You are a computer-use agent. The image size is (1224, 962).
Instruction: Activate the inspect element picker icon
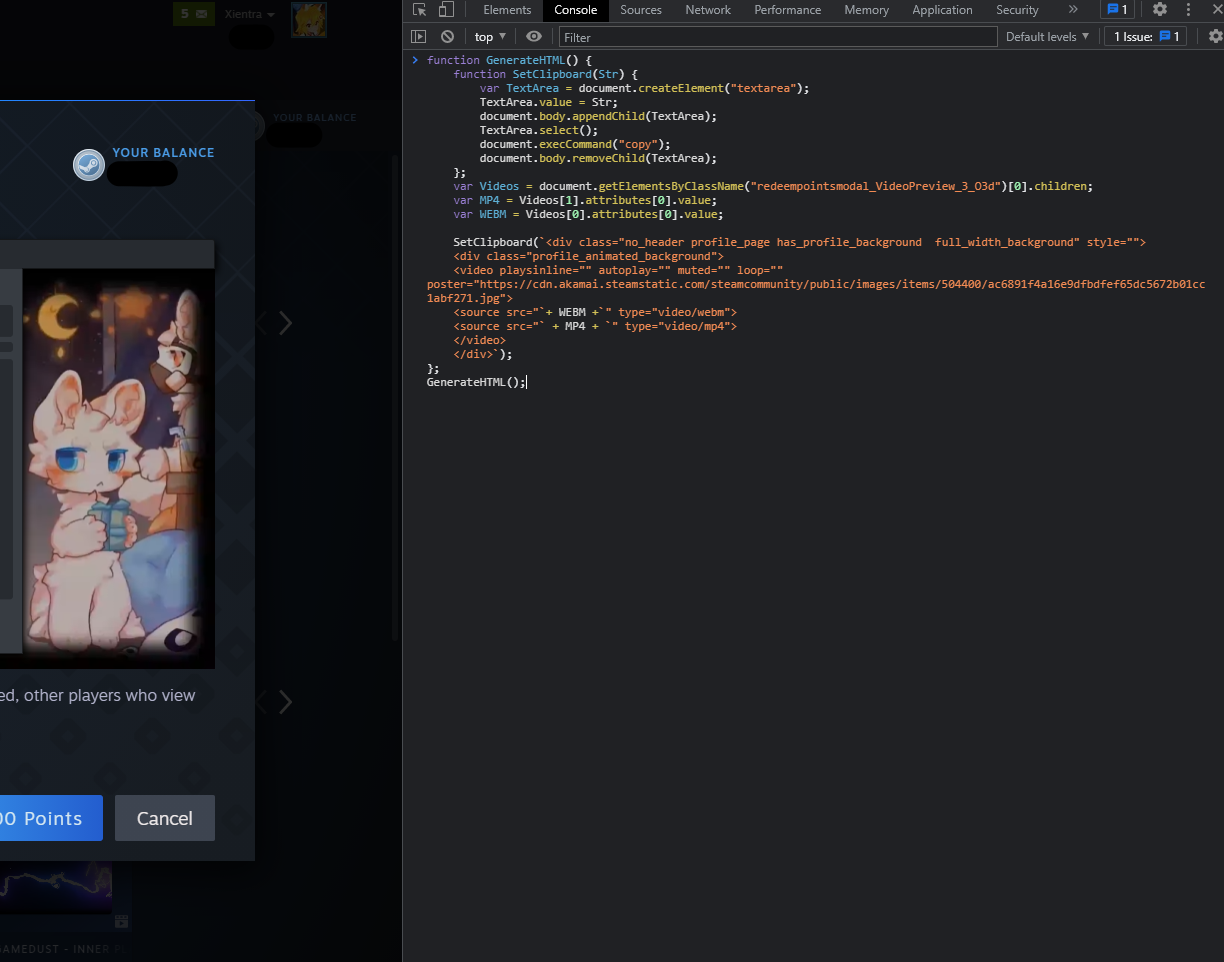[420, 10]
